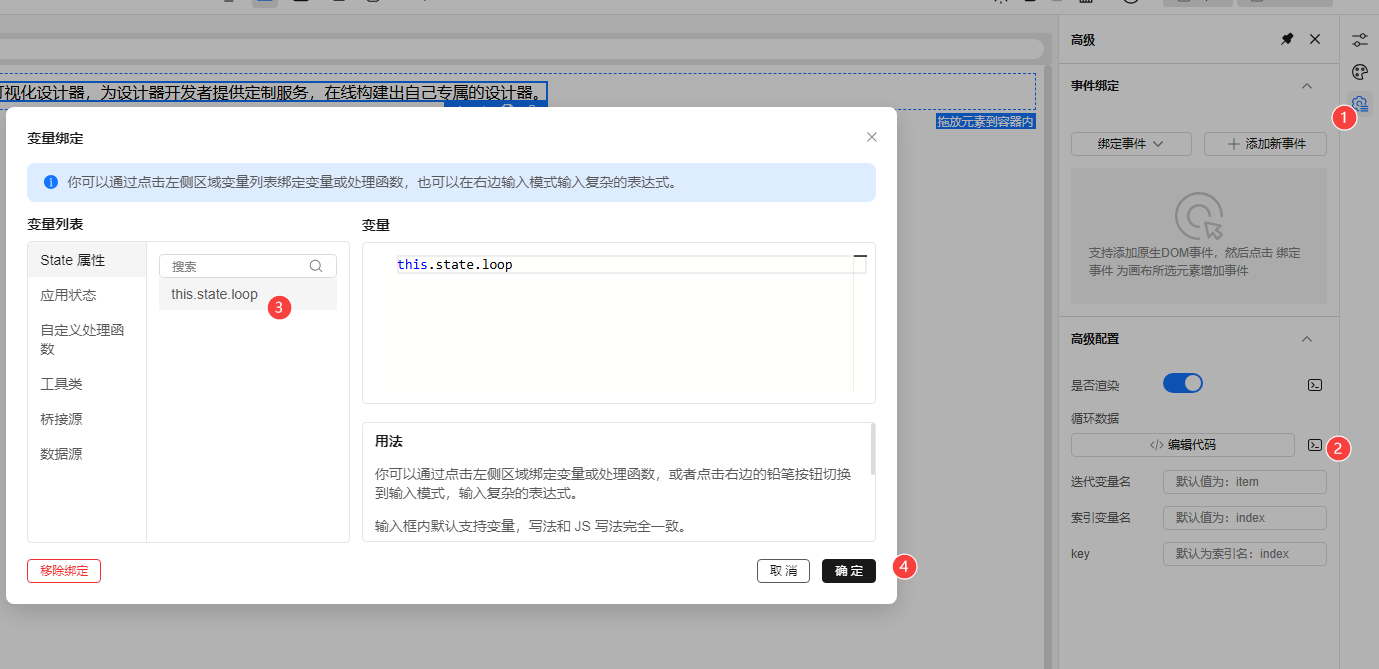The height and width of the screenshot is (669, 1379).
Task: Click the sliders properties icon atop right sidebar
Action: coord(1360,39)
